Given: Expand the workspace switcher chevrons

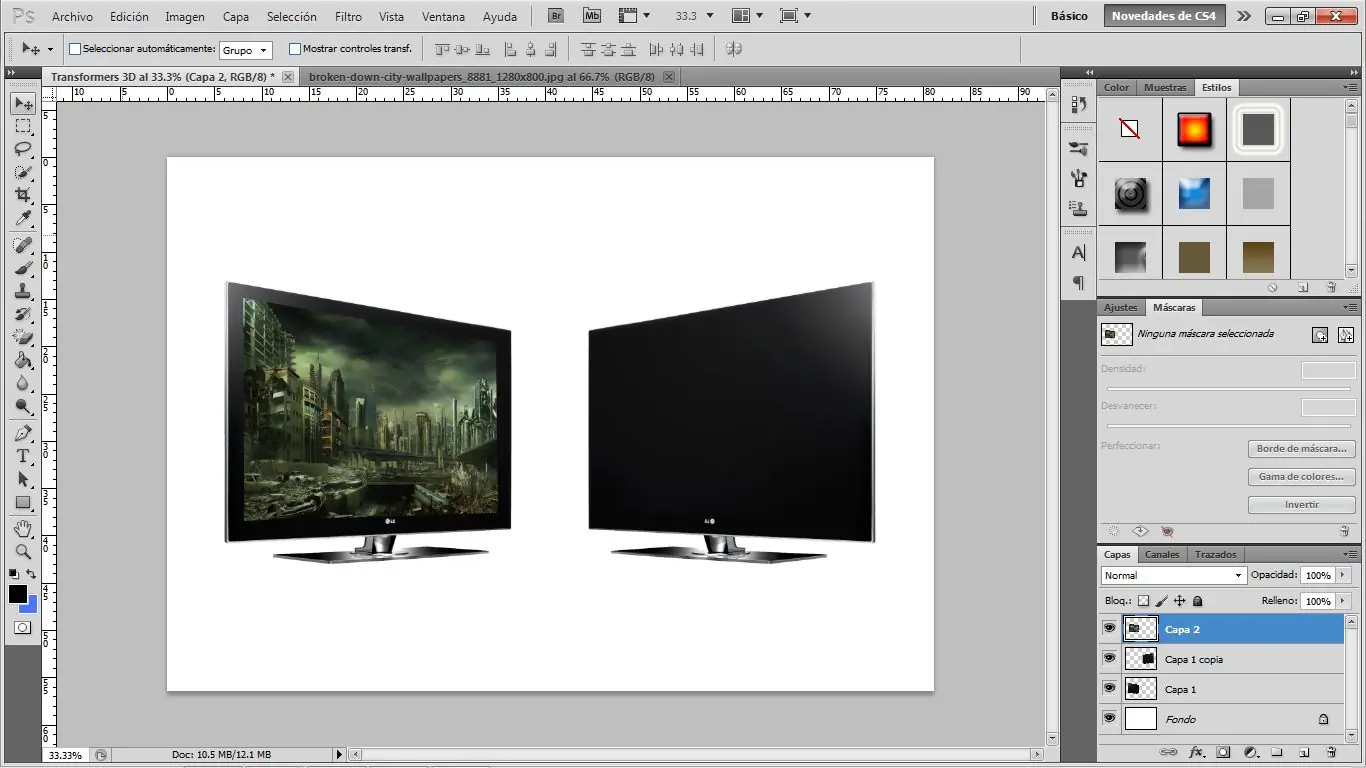Looking at the screenshot, I should [x=1243, y=16].
